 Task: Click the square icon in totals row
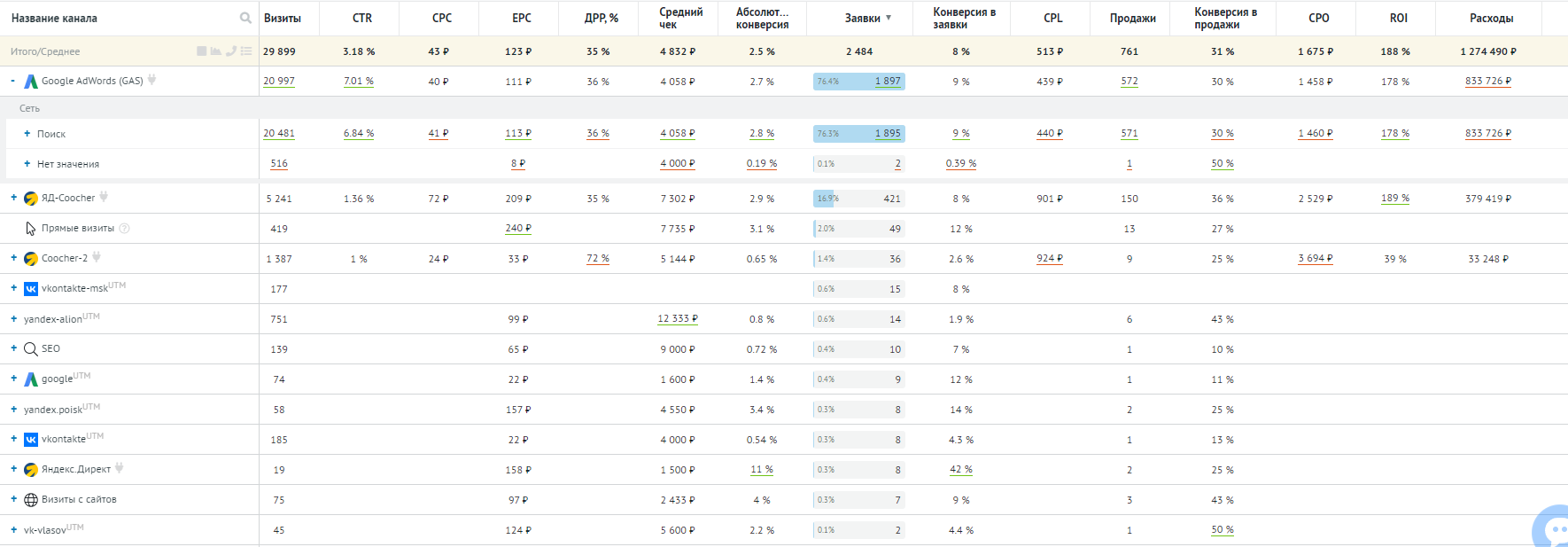(x=202, y=51)
